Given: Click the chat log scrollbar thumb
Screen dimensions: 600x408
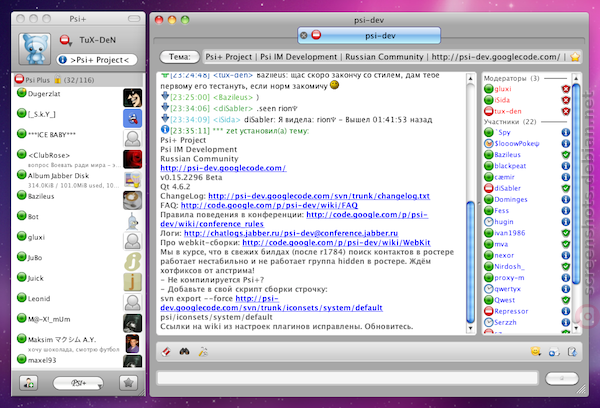Looking at the screenshot, I should pyautogui.click(x=471, y=262).
